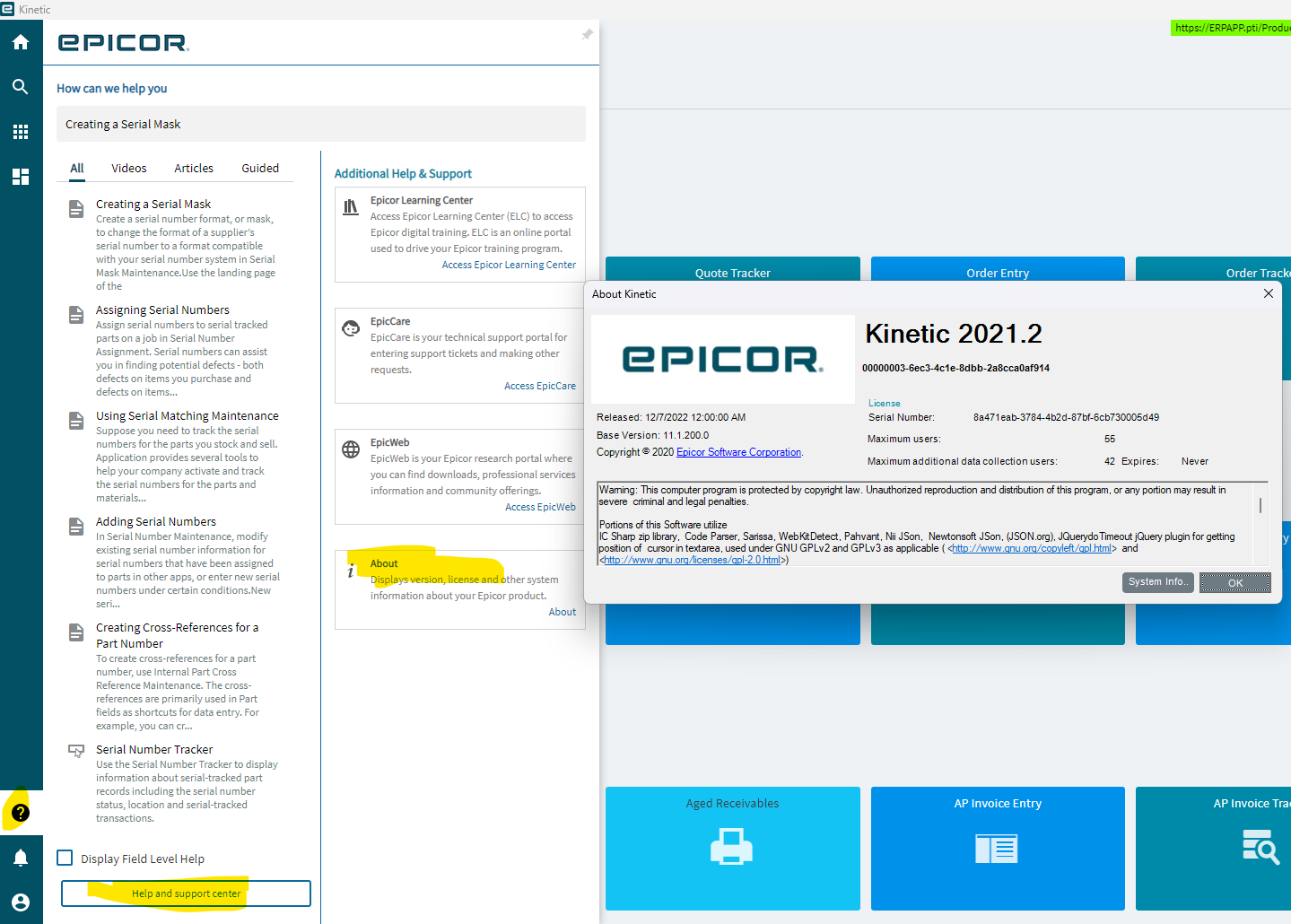Viewport: 1291px width, 924px height.
Task: Click the License label in About dialog
Action: click(884, 404)
